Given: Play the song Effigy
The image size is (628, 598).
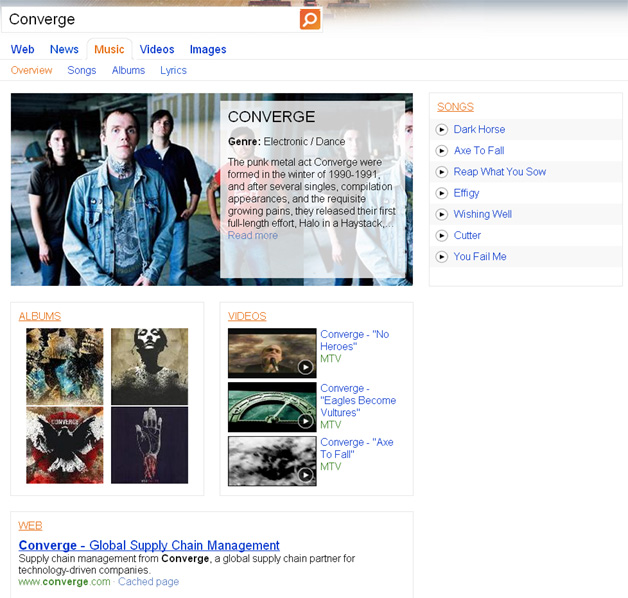Looking at the screenshot, I should tap(441, 193).
